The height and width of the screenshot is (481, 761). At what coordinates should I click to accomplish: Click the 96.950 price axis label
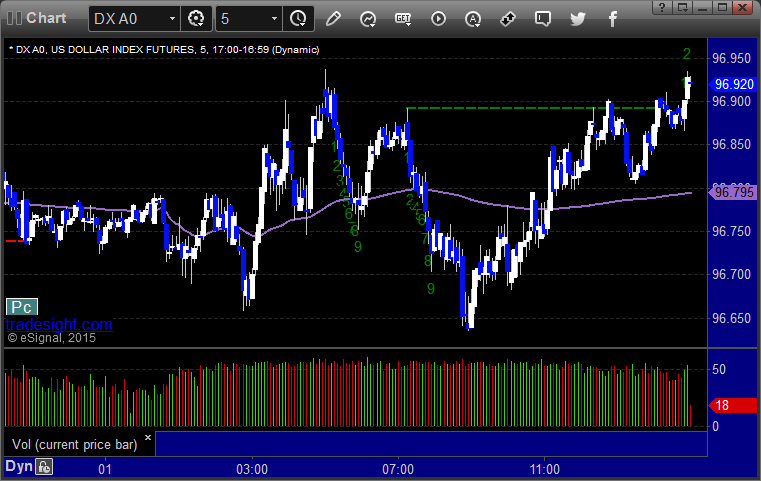click(x=731, y=59)
